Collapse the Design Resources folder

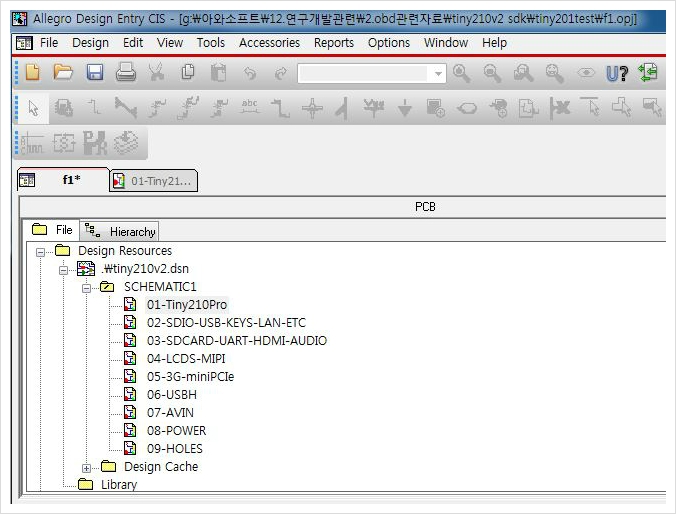(x=41, y=252)
